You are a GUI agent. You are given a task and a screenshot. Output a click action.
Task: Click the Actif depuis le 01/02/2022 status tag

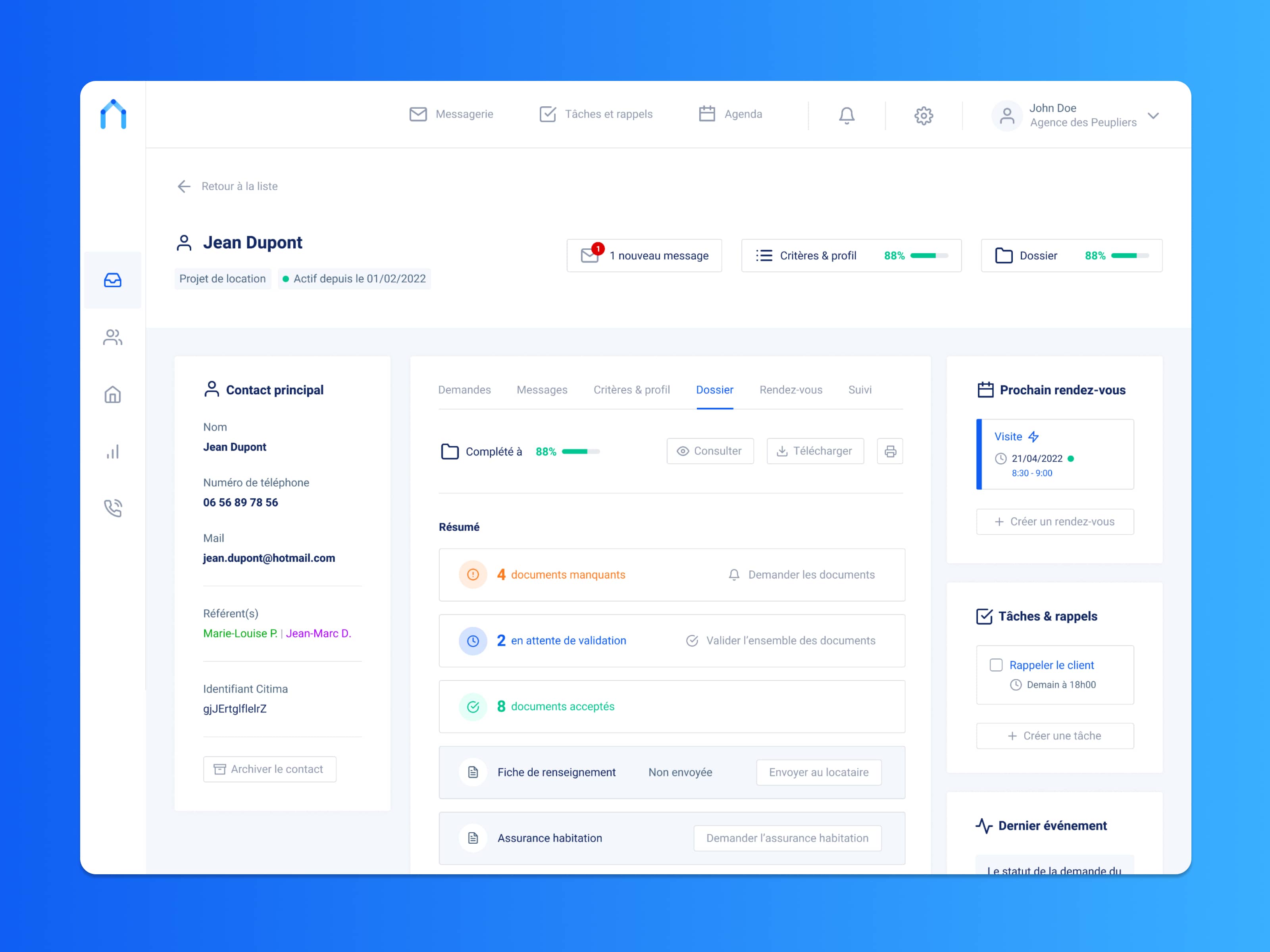tap(354, 279)
